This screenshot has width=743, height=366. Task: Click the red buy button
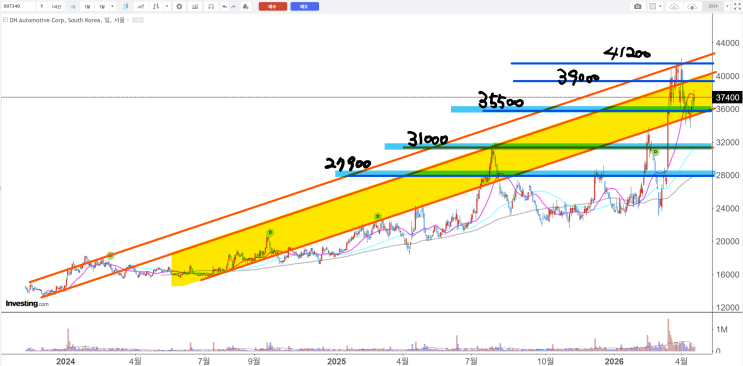272,6
